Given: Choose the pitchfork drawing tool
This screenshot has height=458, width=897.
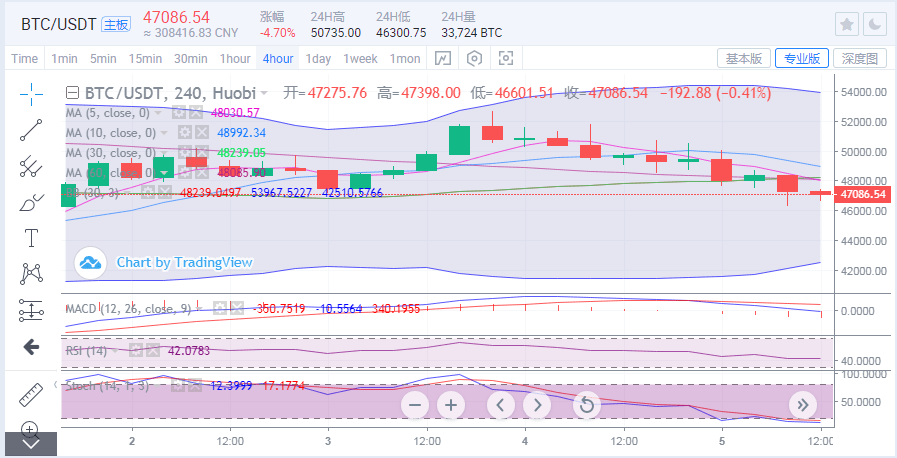Looking at the screenshot, I should point(31,166).
